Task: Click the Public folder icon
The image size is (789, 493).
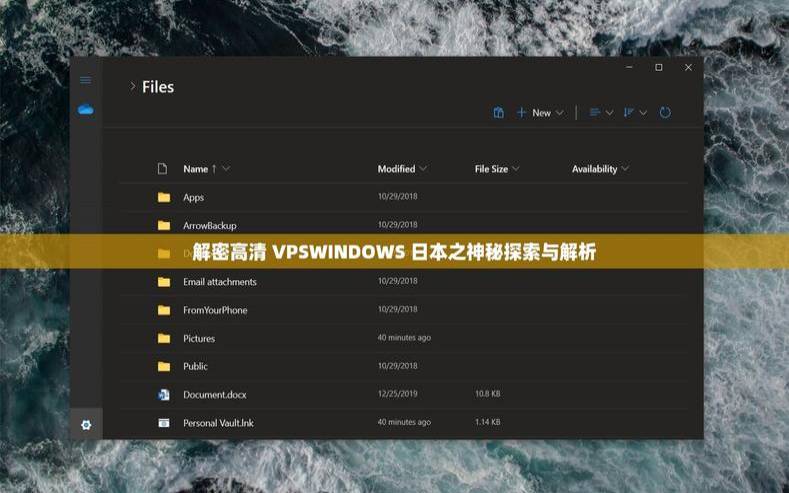Action: point(164,366)
